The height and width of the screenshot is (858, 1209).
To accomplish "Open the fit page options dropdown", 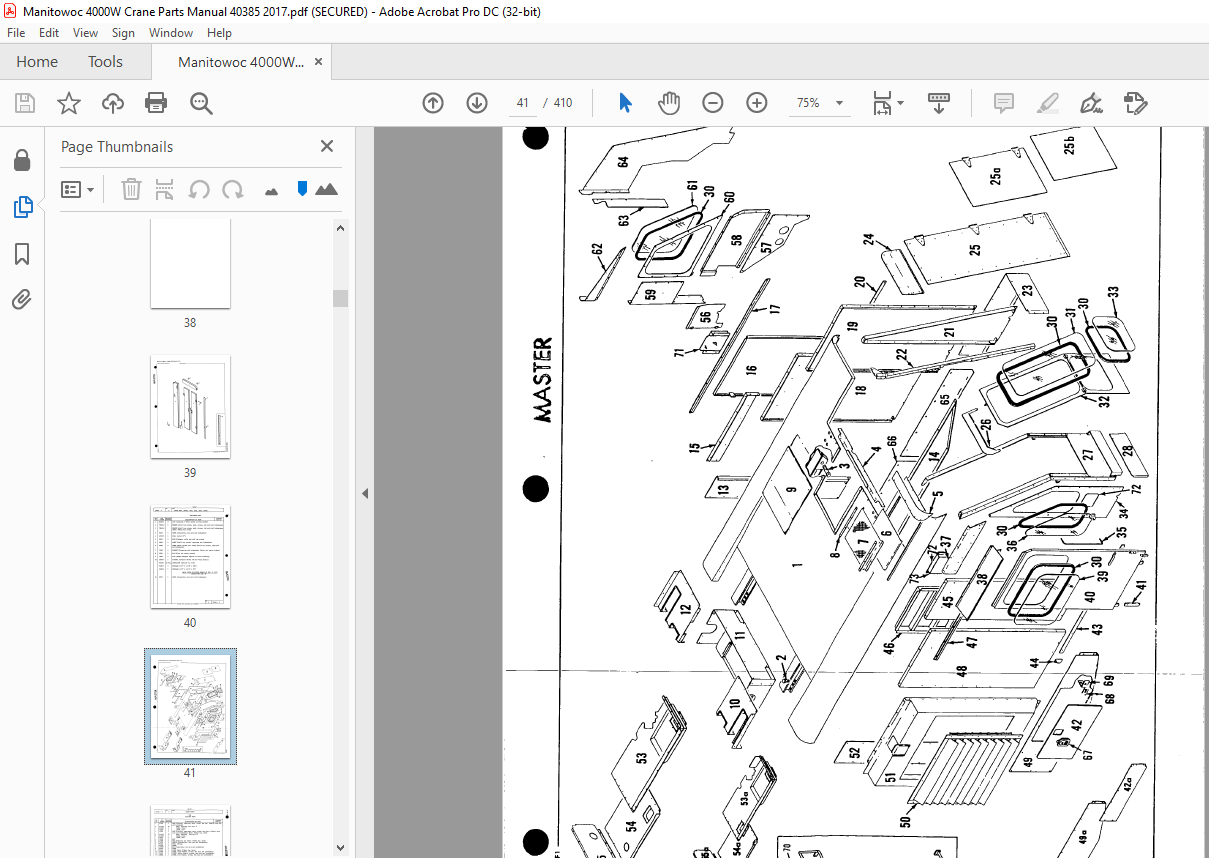I will click(888, 103).
